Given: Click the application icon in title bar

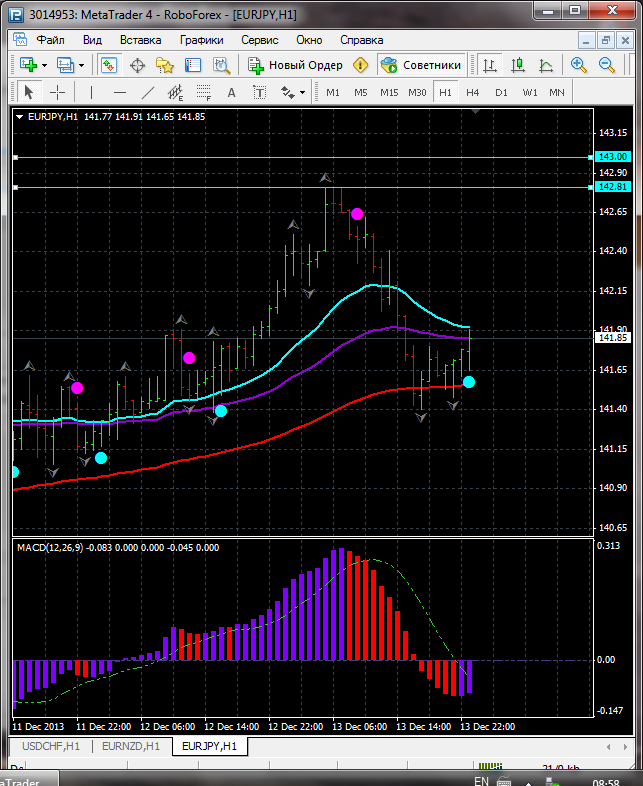Looking at the screenshot, I should pyautogui.click(x=16, y=15).
